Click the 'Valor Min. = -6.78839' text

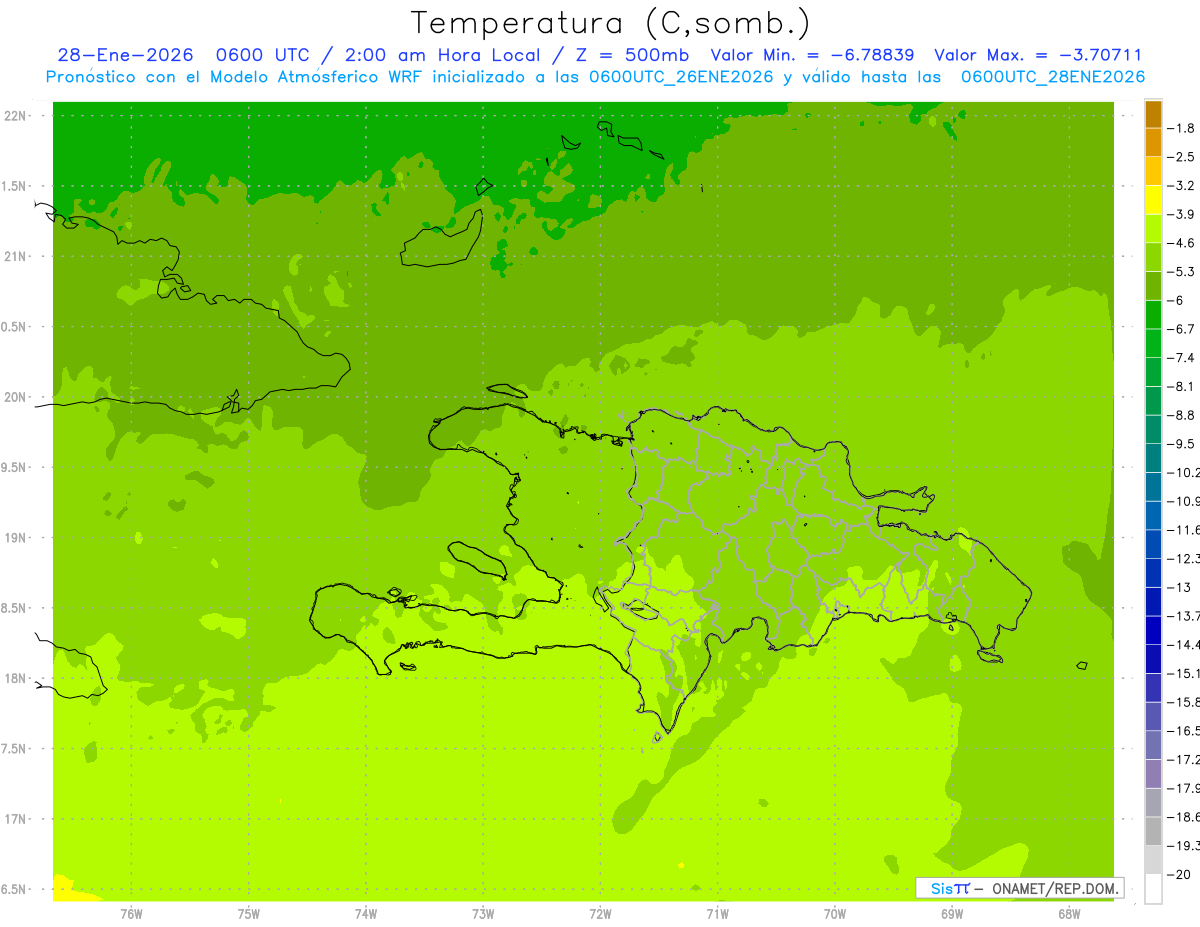[x=812, y=56]
